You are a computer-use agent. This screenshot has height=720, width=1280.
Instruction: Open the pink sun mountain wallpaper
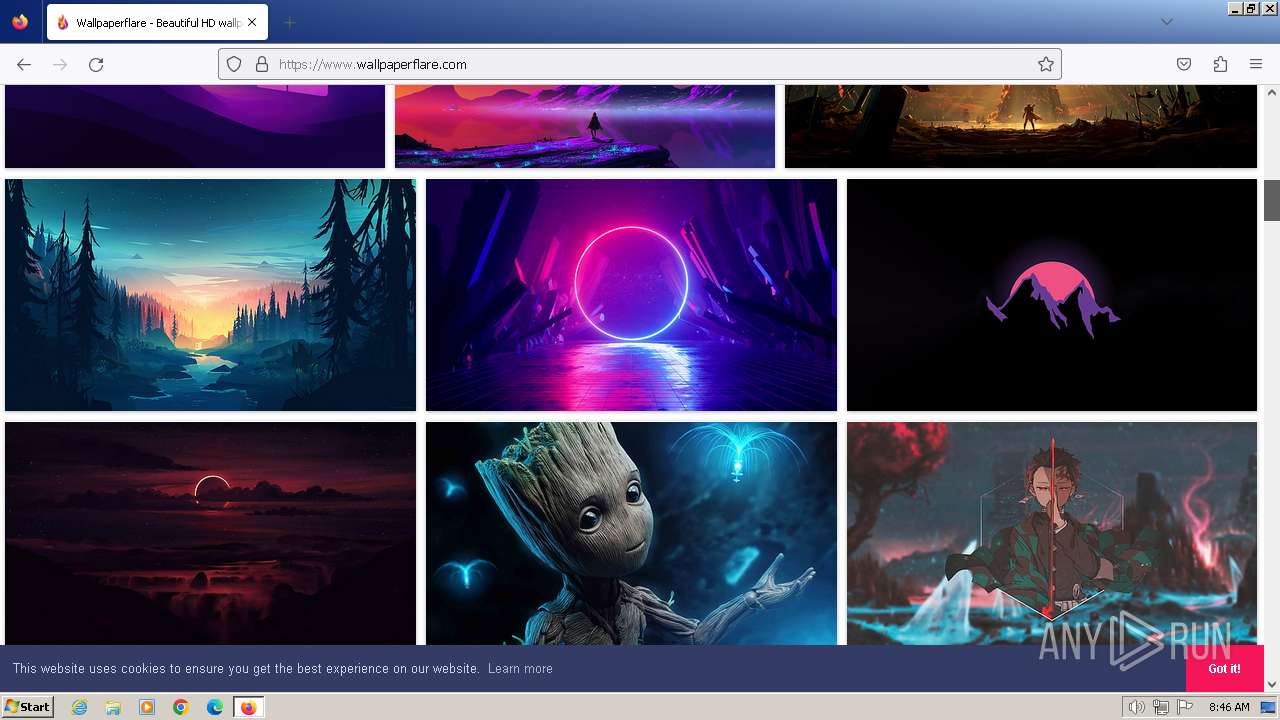click(1052, 295)
